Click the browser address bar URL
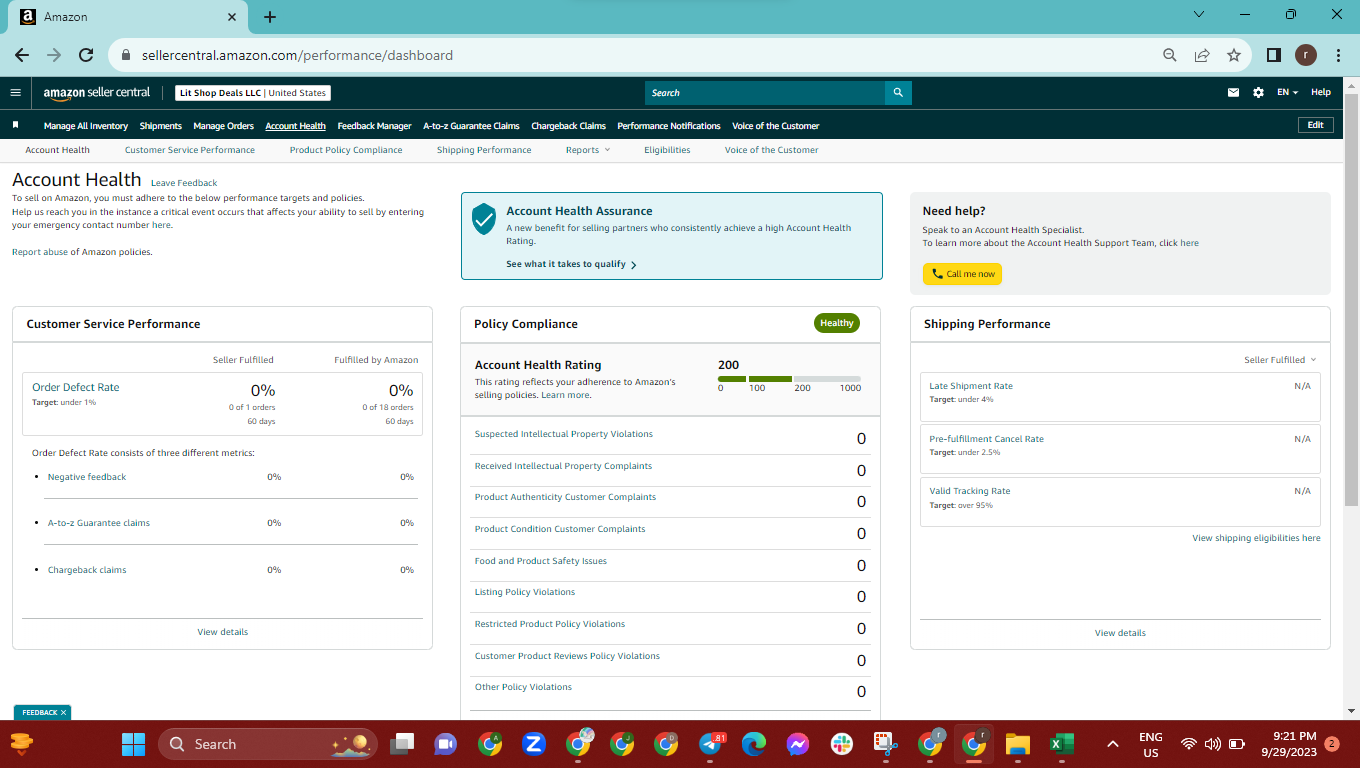The width and height of the screenshot is (1360, 768). click(298, 55)
